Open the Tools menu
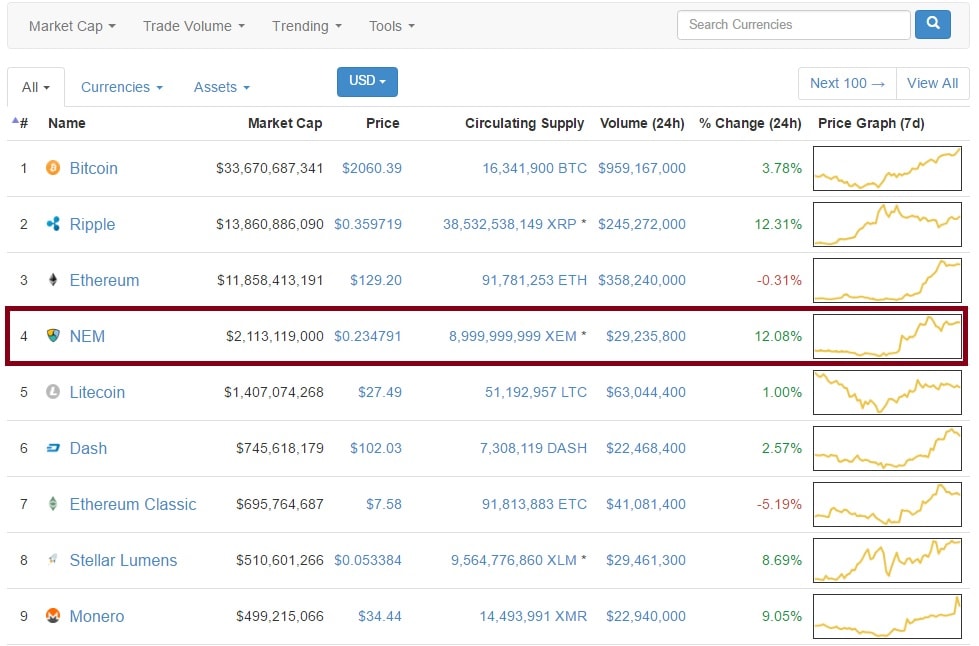Screen dimensions: 979x646 [x=391, y=26]
